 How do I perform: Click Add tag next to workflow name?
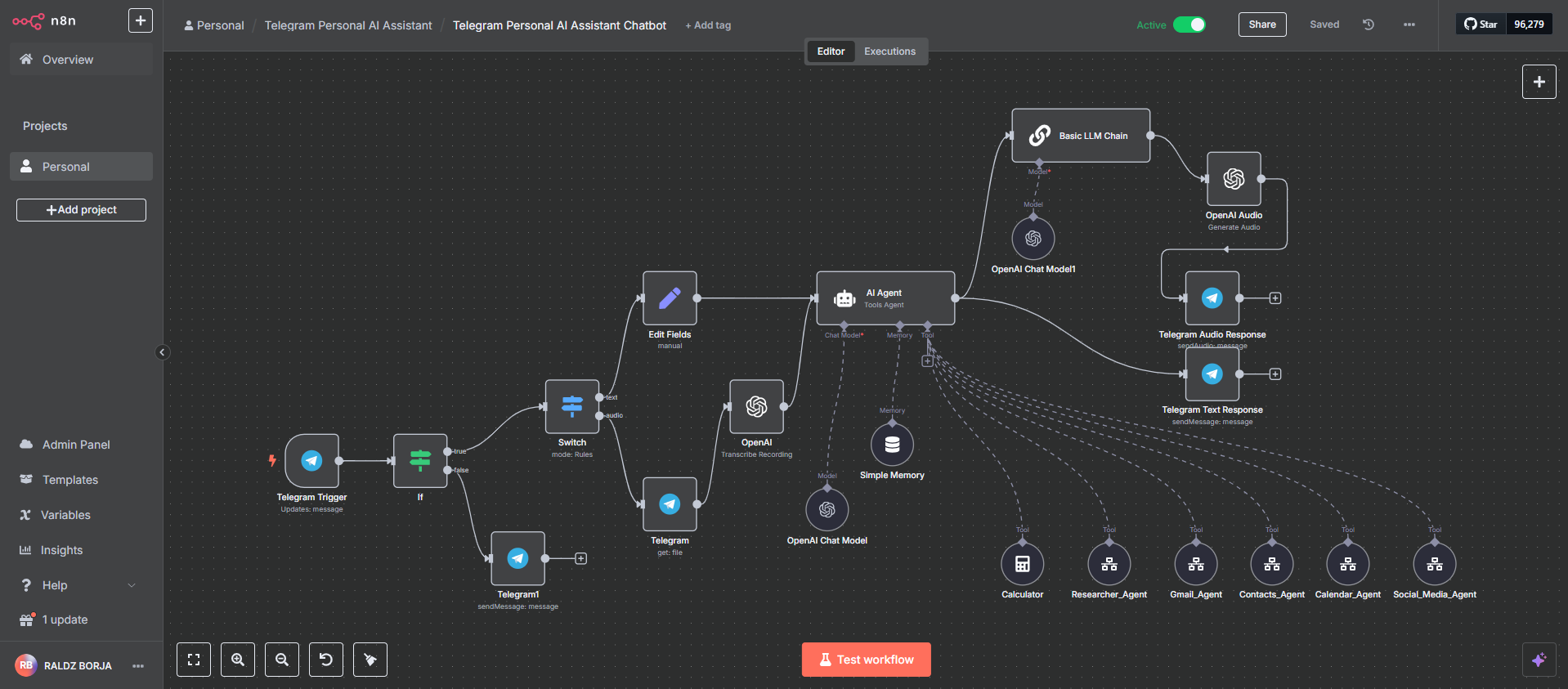coord(708,25)
